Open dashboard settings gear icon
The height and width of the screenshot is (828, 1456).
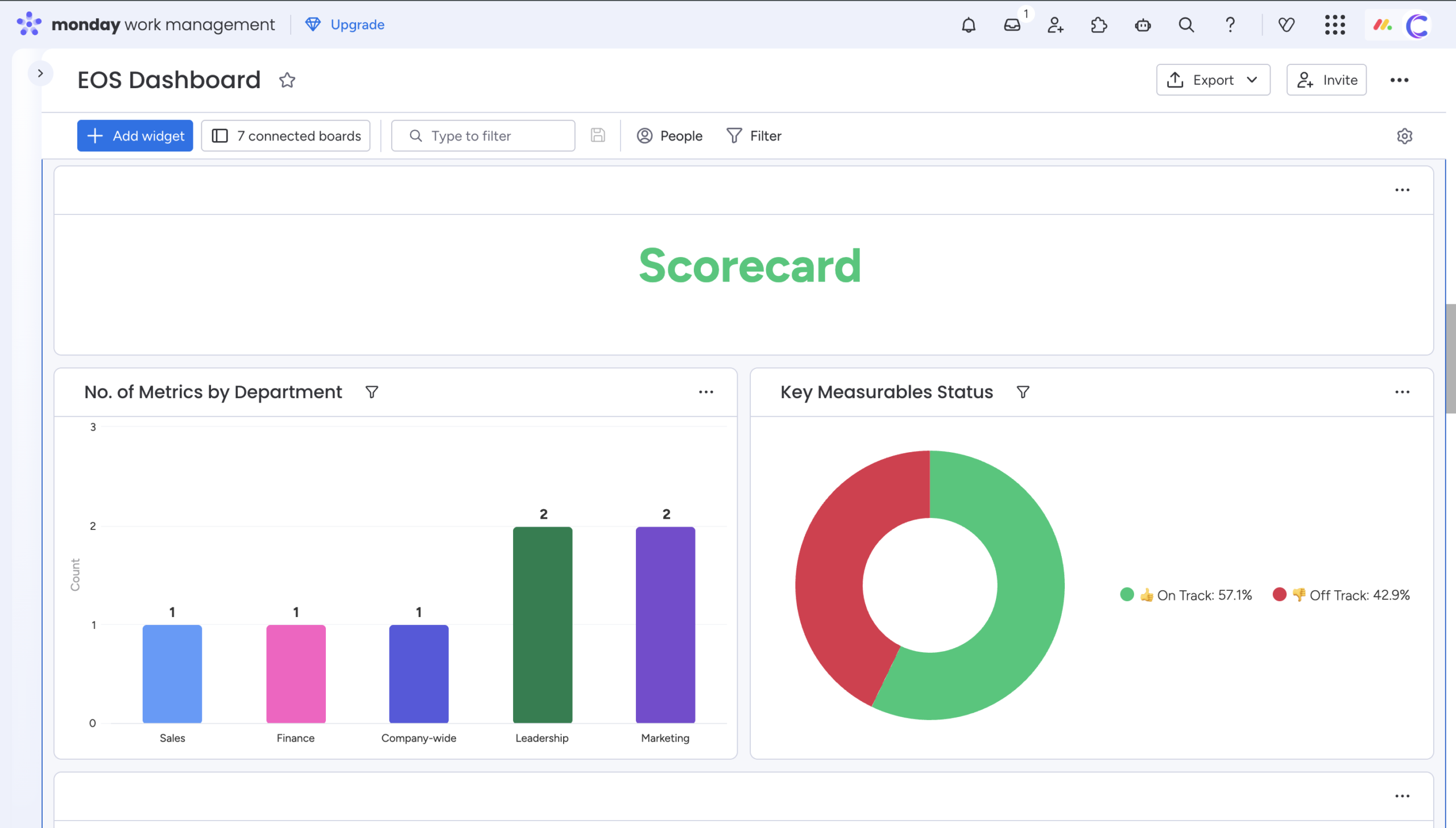tap(1404, 136)
